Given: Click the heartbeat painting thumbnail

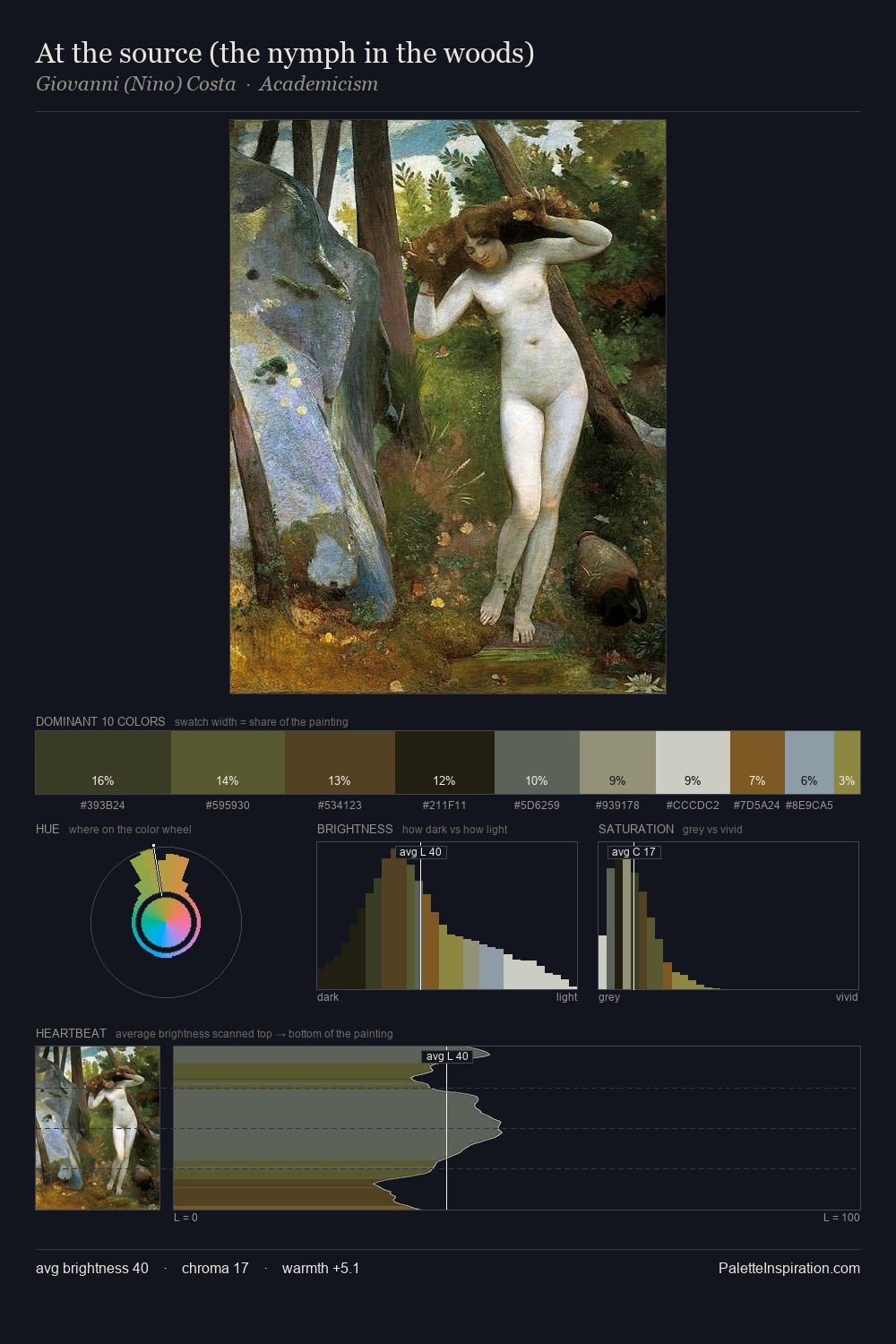Looking at the screenshot, I should coord(98,1127).
